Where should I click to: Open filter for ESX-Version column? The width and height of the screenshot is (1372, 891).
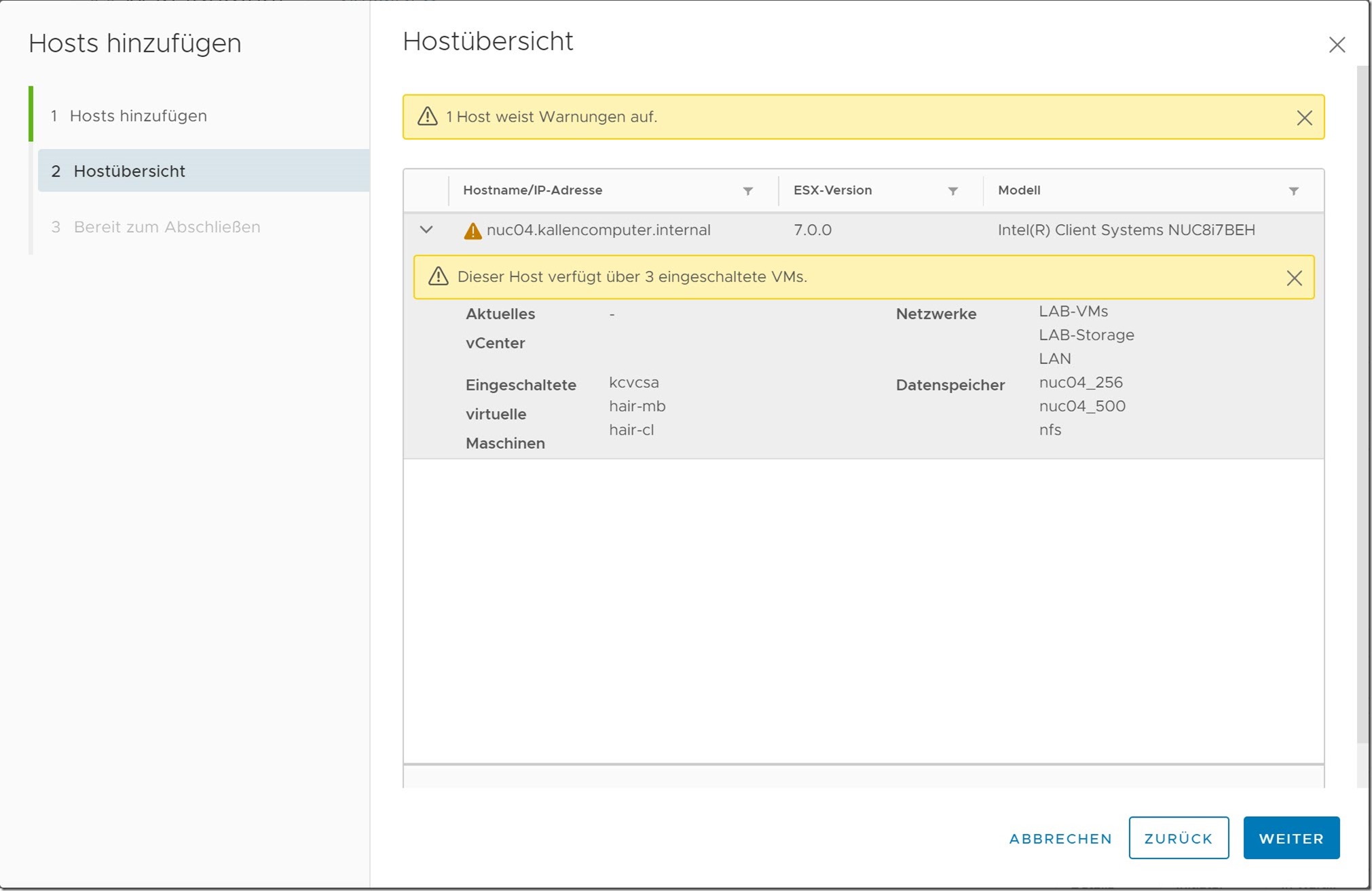tap(953, 191)
